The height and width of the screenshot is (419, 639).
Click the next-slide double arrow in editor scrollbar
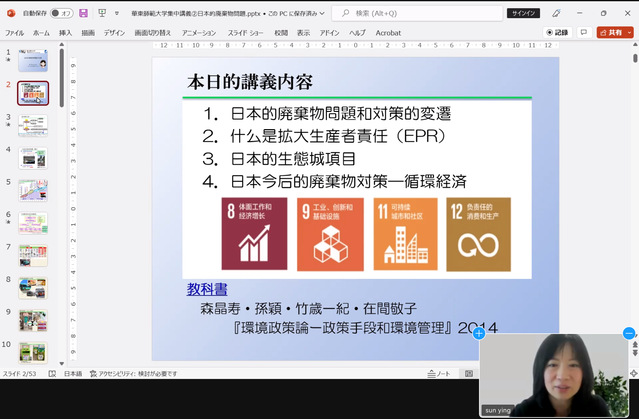635,353
